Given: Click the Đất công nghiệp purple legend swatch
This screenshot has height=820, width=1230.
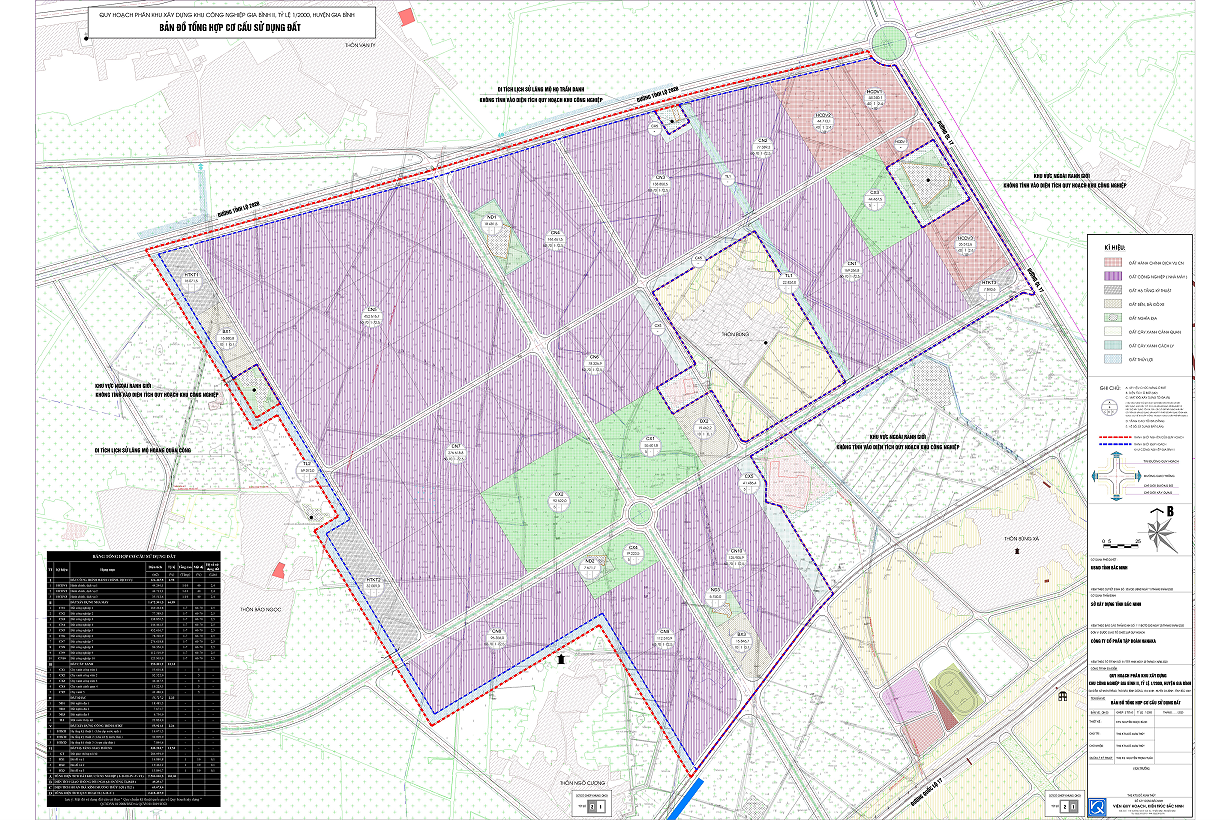Looking at the screenshot, I should (1111, 275).
